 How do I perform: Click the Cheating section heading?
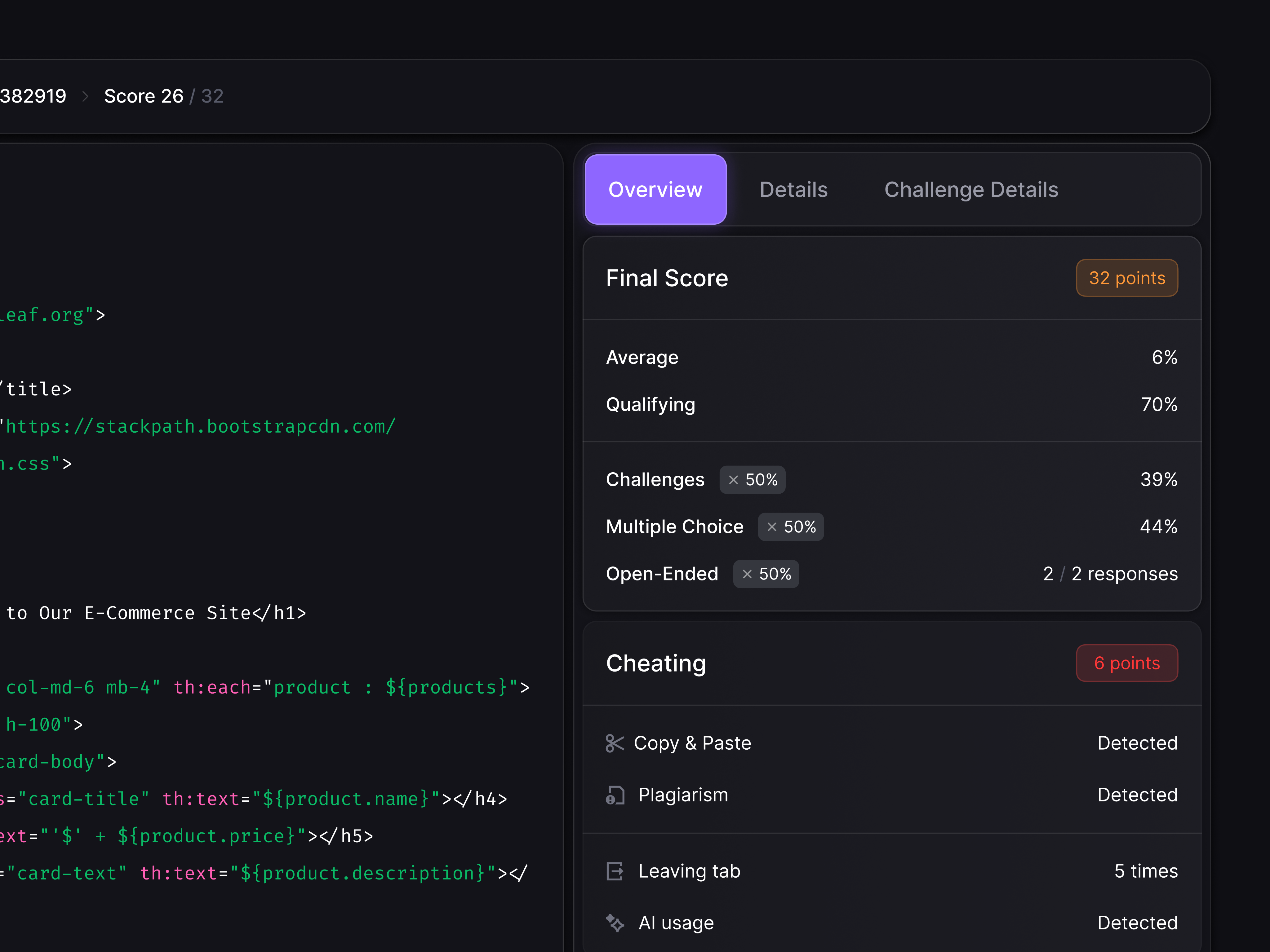[x=656, y=663]
